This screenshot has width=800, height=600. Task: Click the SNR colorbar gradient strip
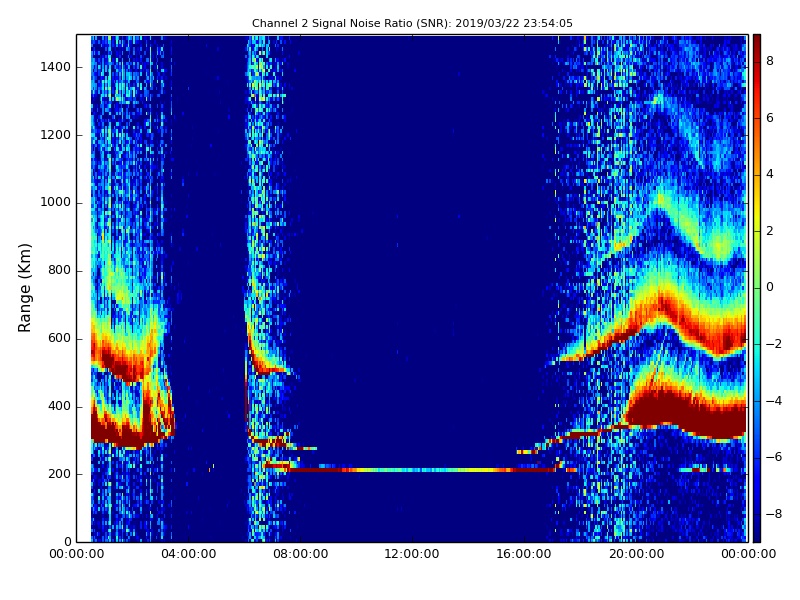pos(757,288)
